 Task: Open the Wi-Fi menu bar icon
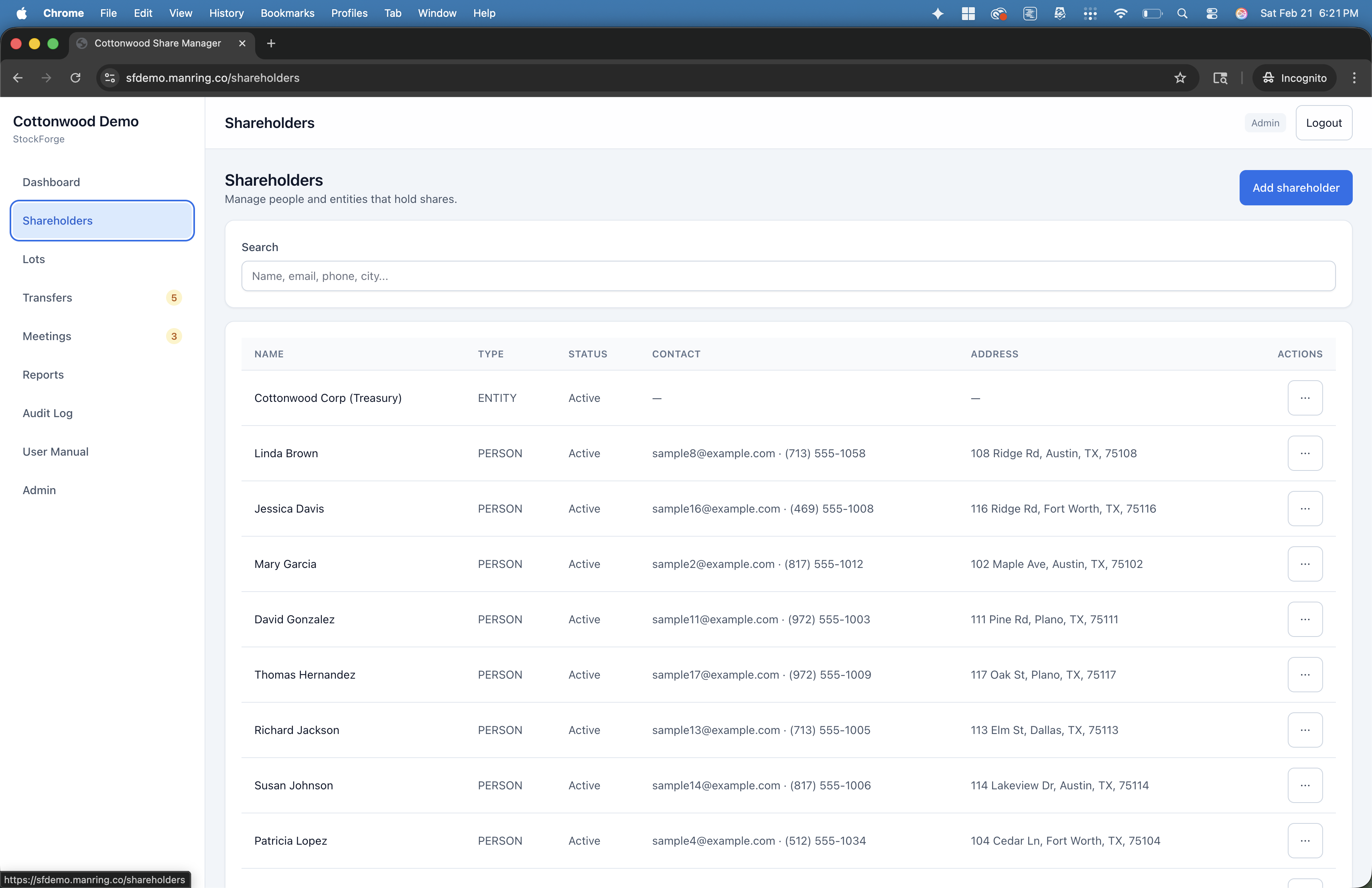tap(1120, 13)
